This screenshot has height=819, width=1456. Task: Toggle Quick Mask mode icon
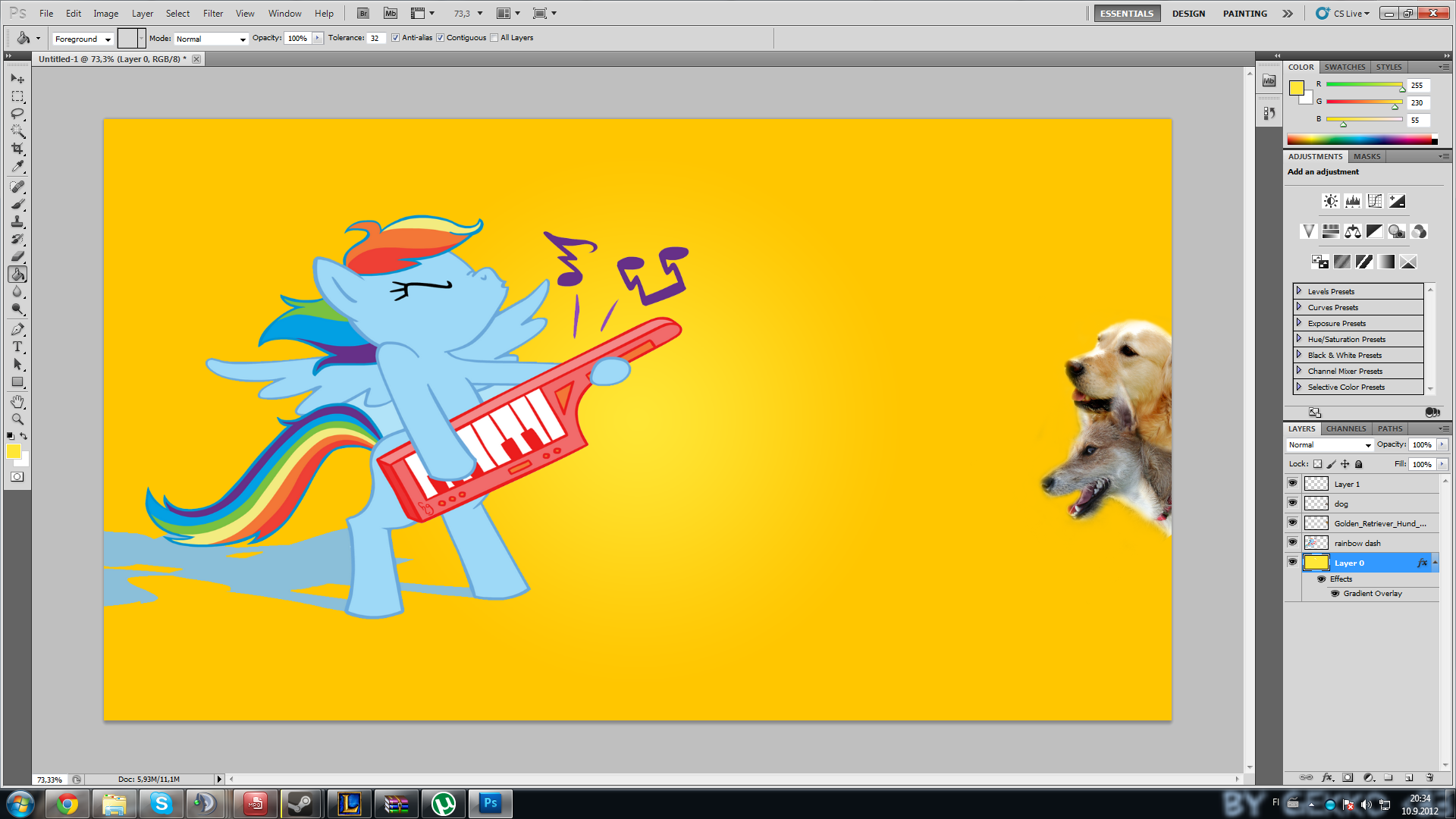click(17, 477)
